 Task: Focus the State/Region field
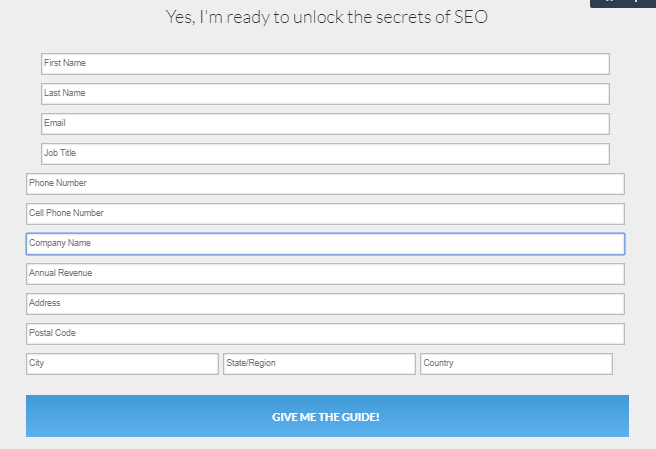pos(319,364)
